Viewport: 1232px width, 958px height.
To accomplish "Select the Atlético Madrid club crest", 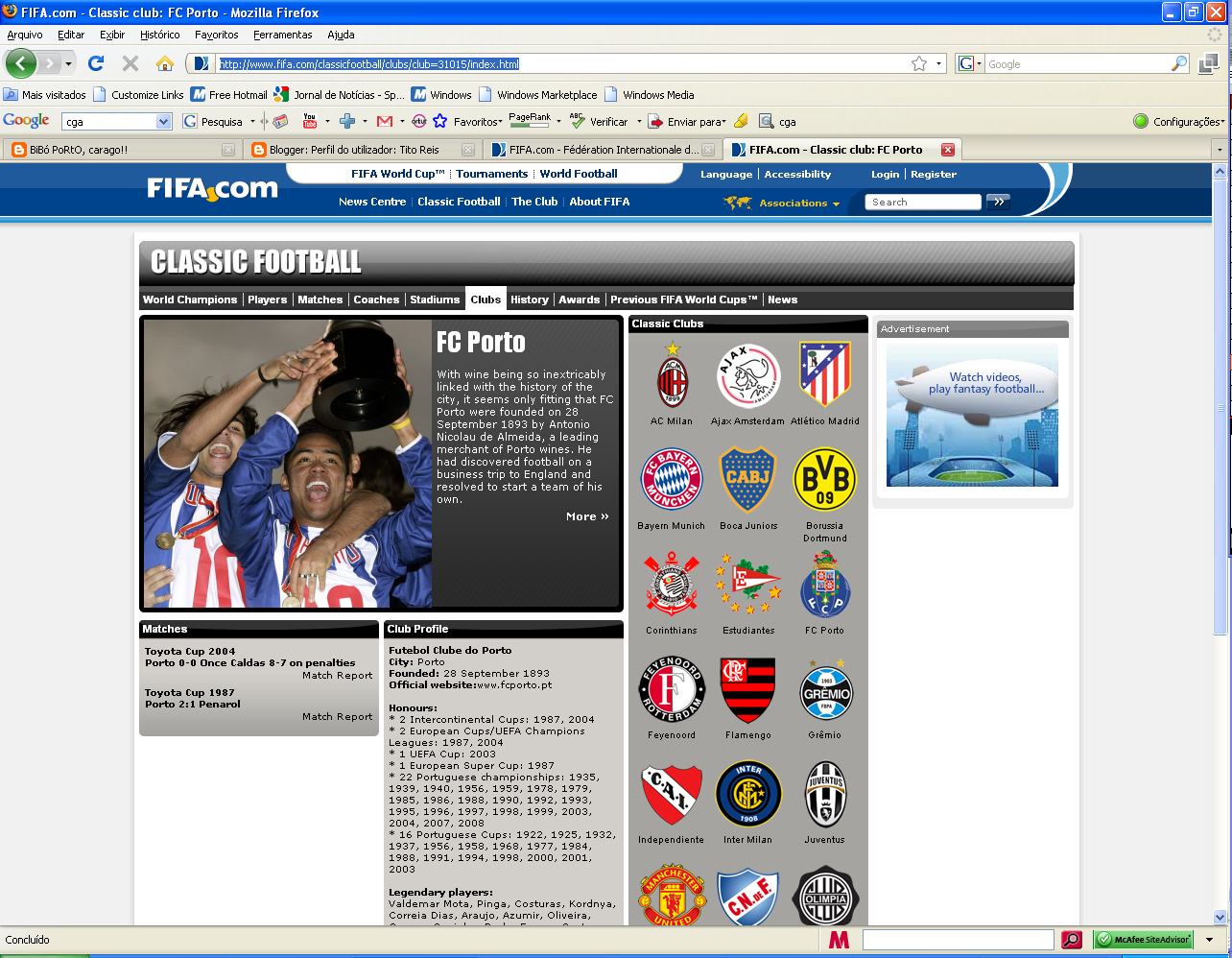I will click(x=825, y=374).
